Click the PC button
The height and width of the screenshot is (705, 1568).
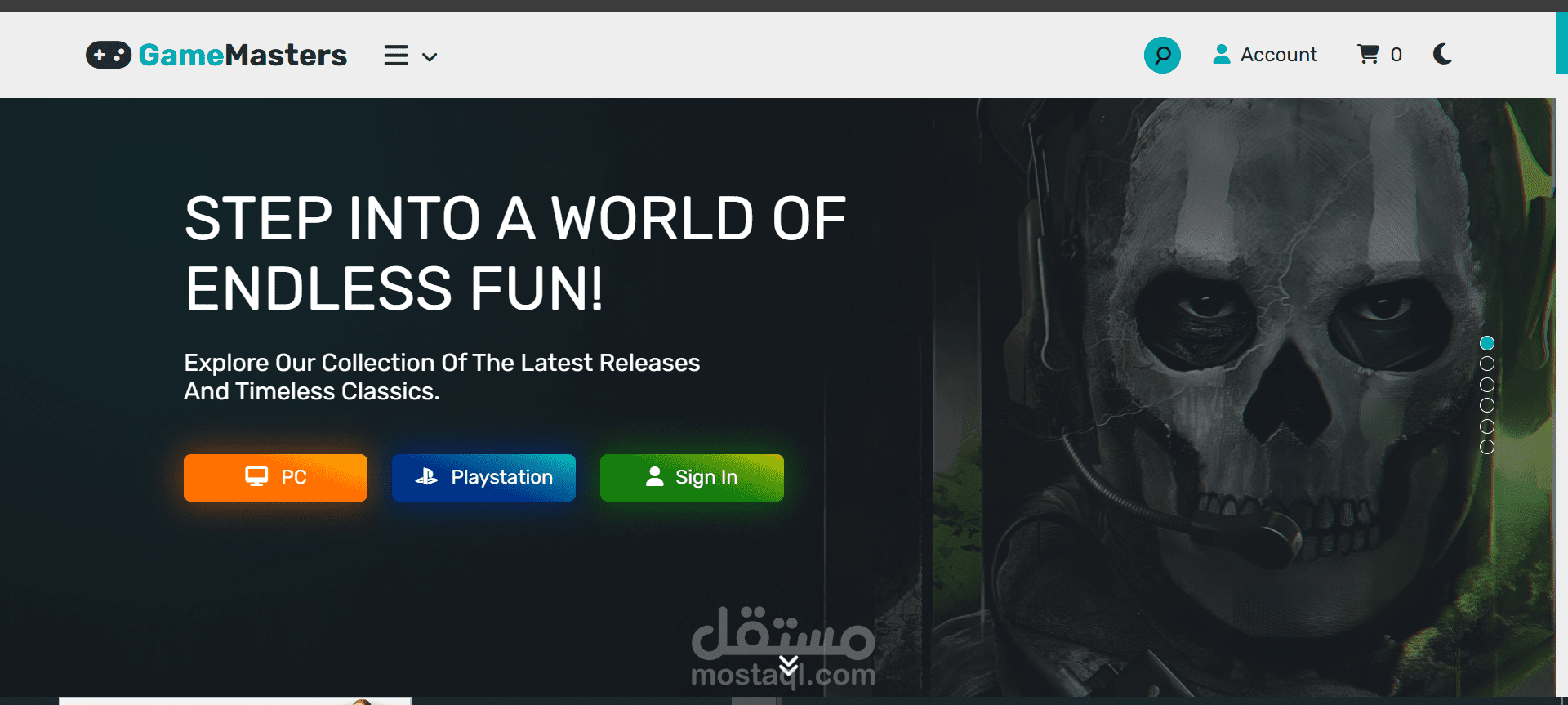(275, 477)
